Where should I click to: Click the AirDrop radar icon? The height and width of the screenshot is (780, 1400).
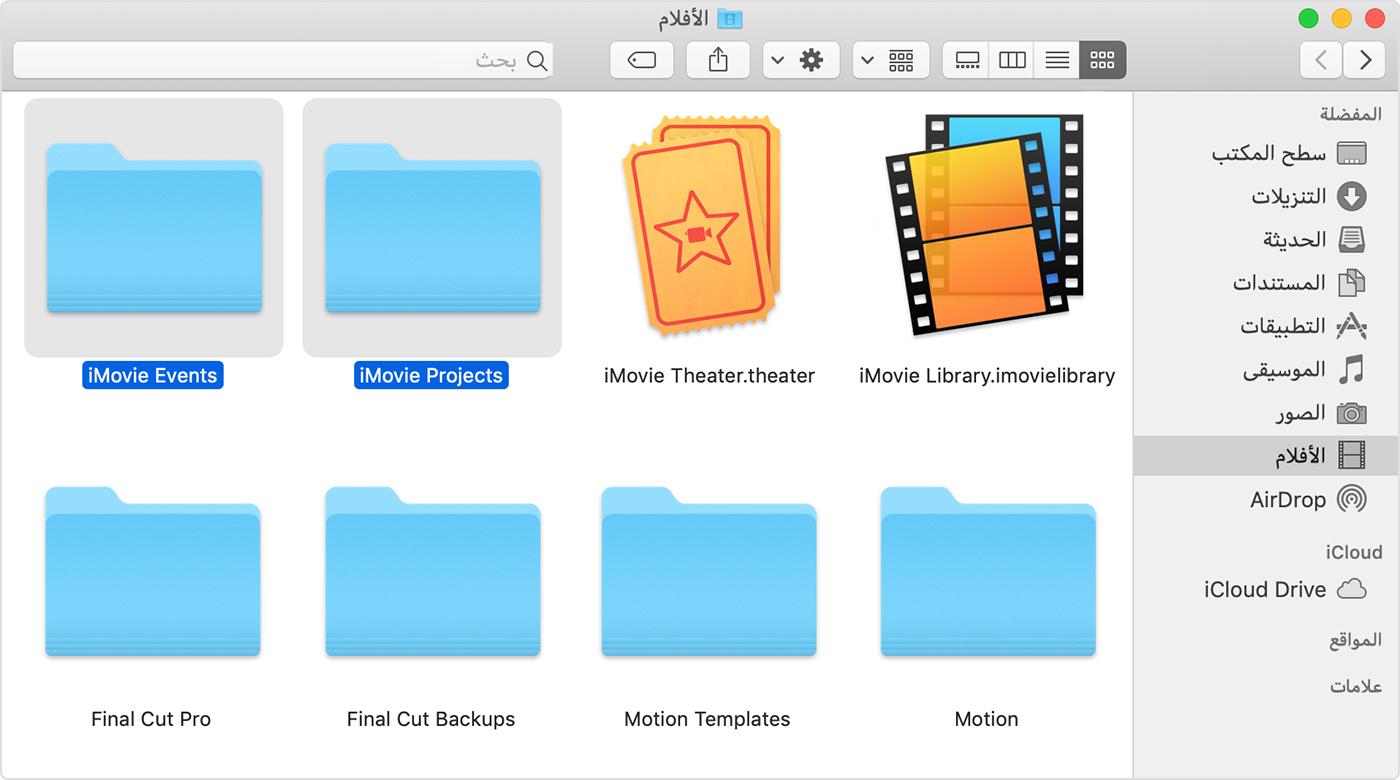pos(1351,498)
